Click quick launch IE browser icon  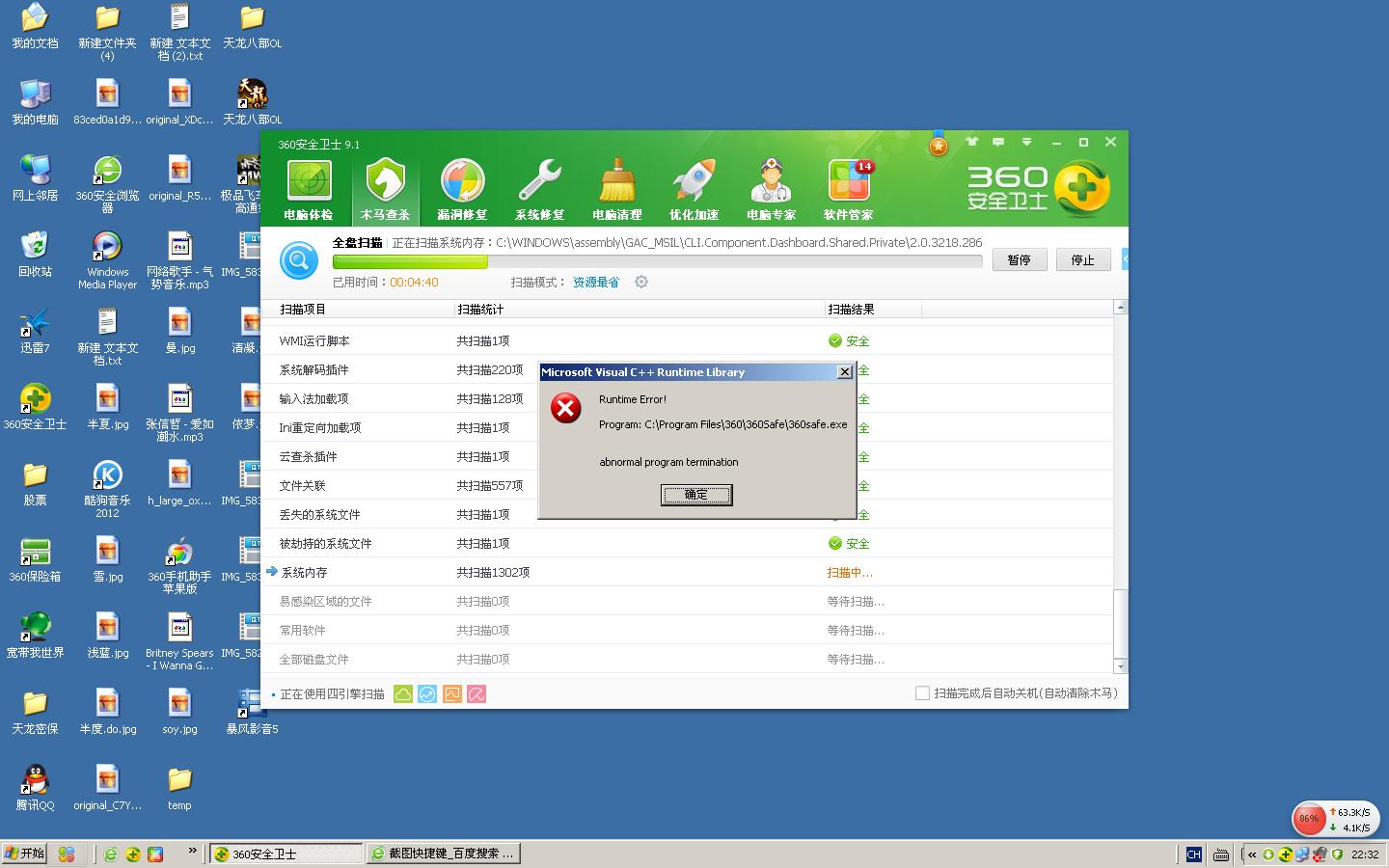pyautogui.click(x=111, y=854)
